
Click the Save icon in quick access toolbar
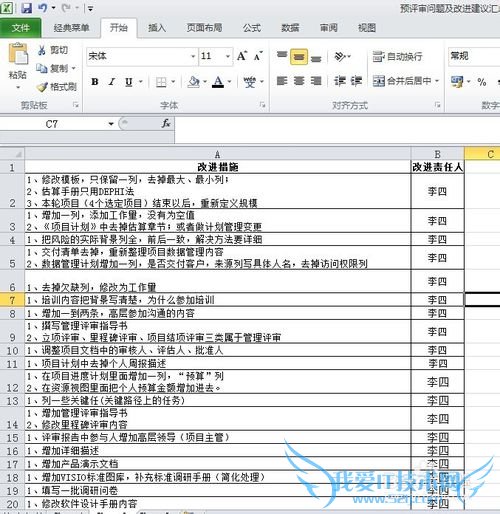point(27,8)
